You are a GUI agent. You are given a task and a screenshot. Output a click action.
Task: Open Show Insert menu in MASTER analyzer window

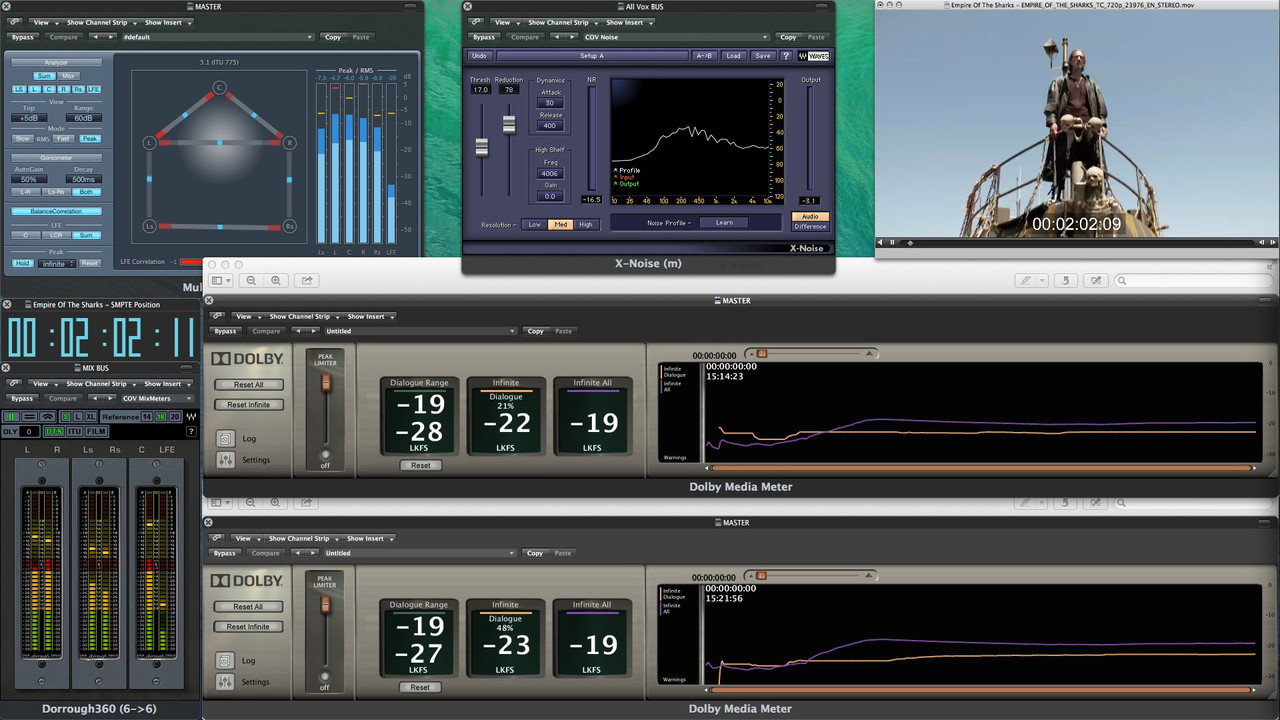(x=165, y=22)
